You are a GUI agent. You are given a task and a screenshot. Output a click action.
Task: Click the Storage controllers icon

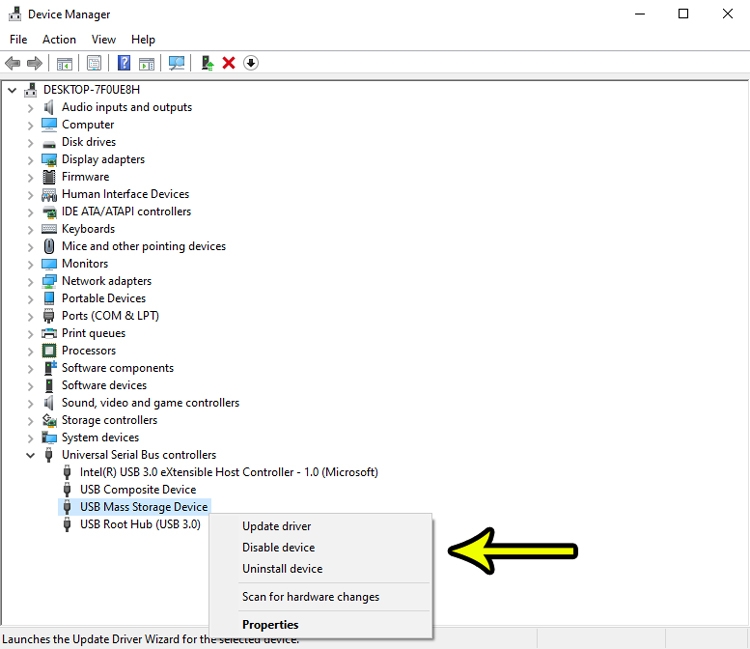click(x=49, y=420)
